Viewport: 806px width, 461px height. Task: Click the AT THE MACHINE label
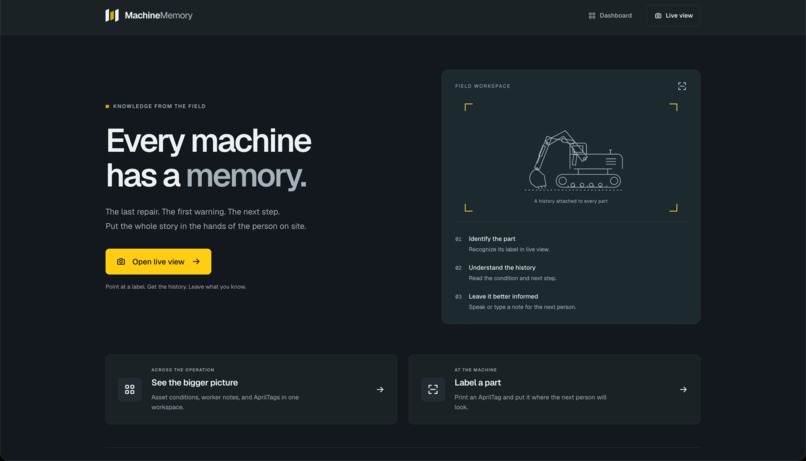tap(475, 370)
